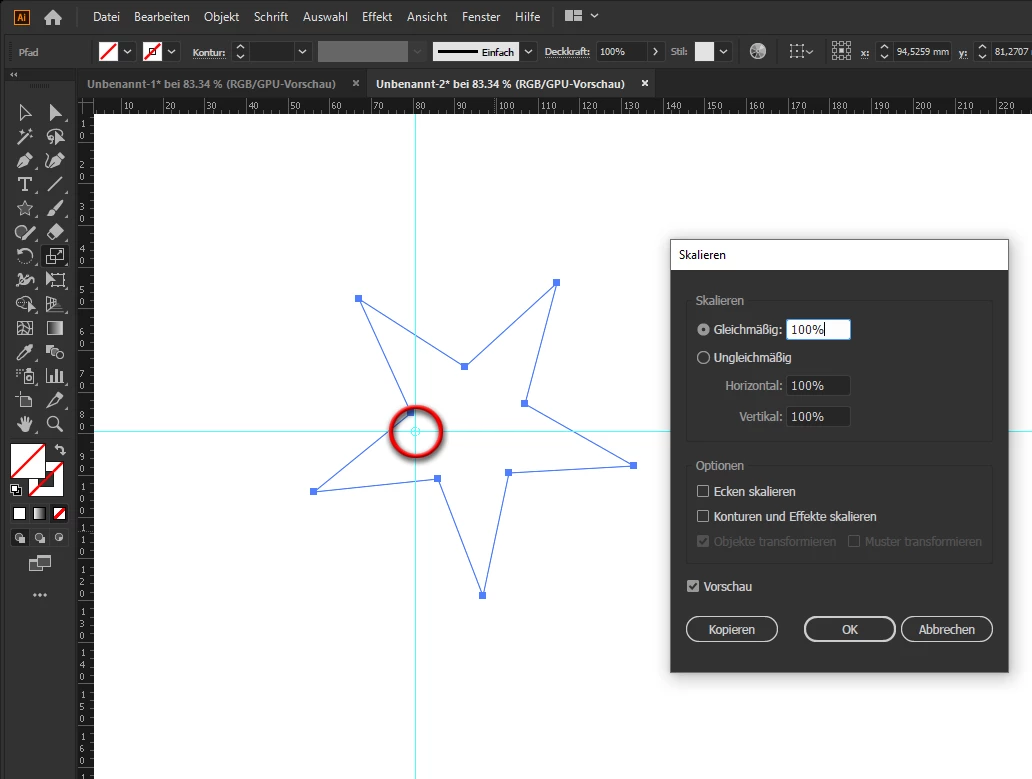
Task: Select the Mesh tool
Action: 25,328
